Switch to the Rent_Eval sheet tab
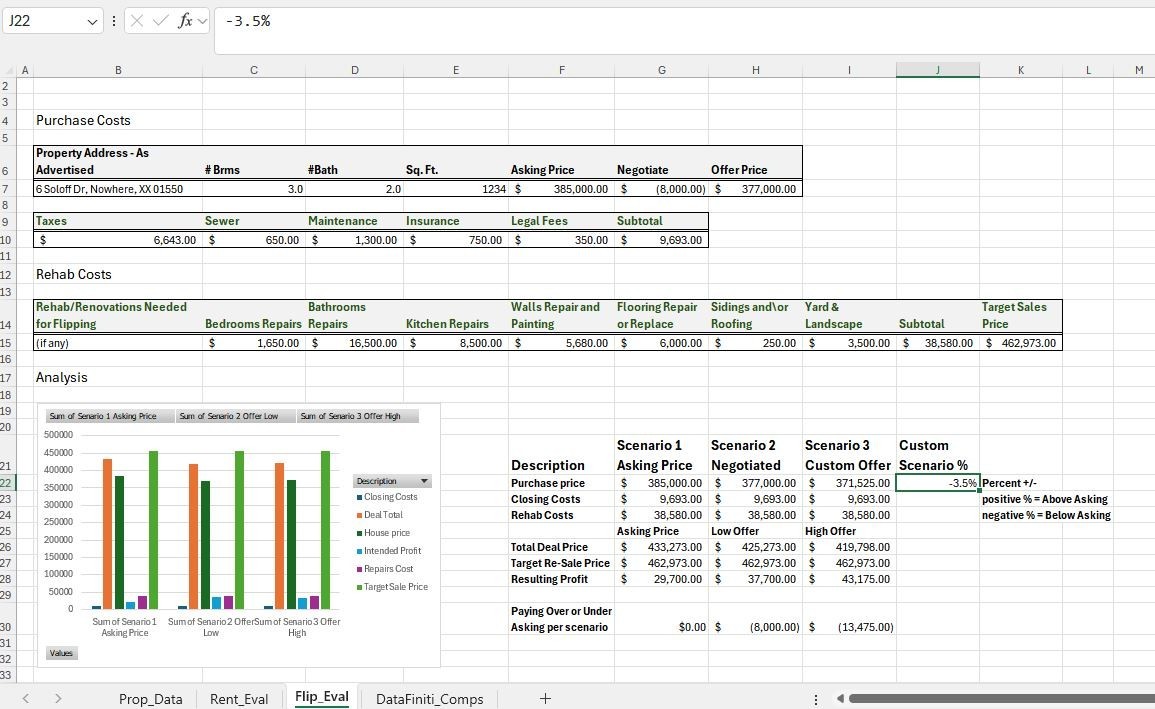The width and height of the screenshot is (1155, 709). click(239, 699)
